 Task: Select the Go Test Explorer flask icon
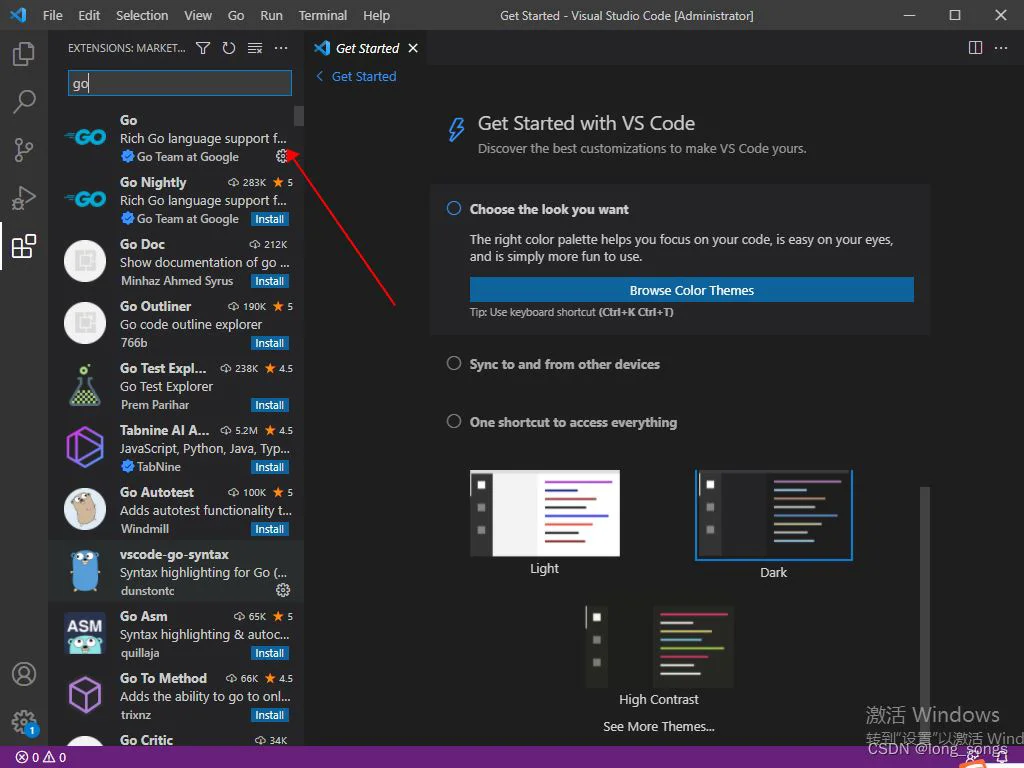pos(85,385)
